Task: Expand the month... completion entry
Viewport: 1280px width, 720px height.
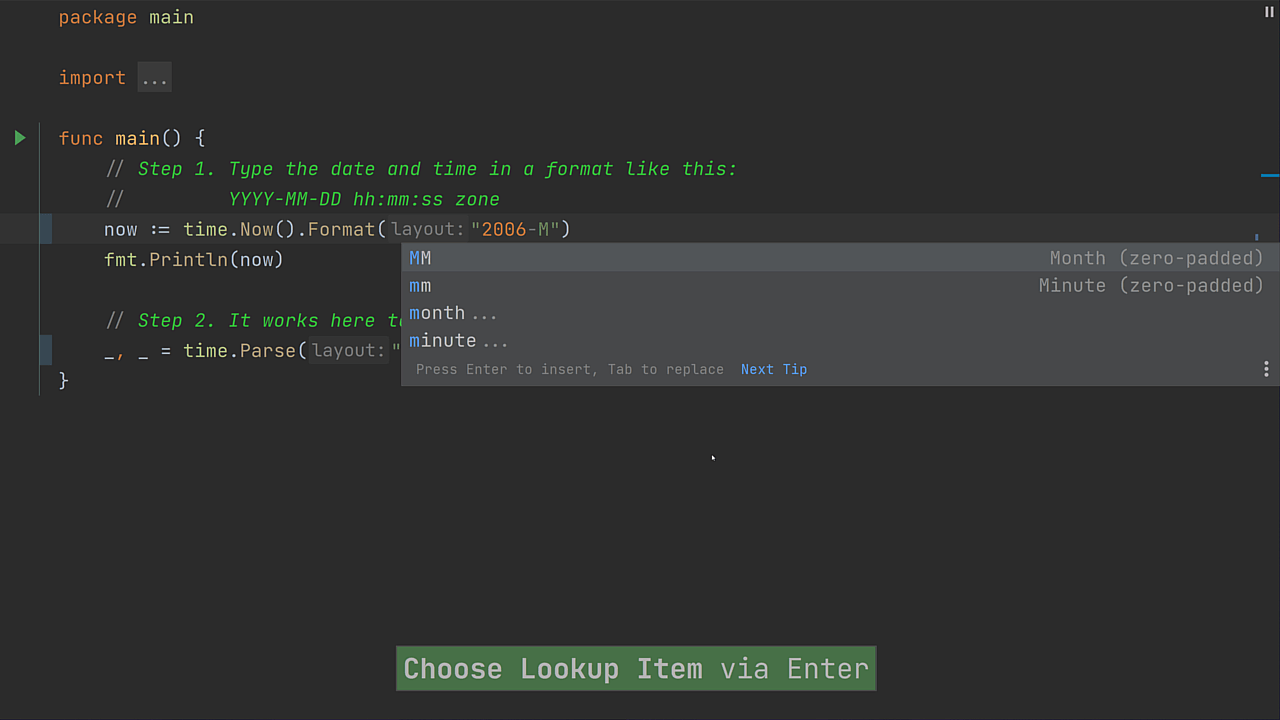Action: pos(453,313)
